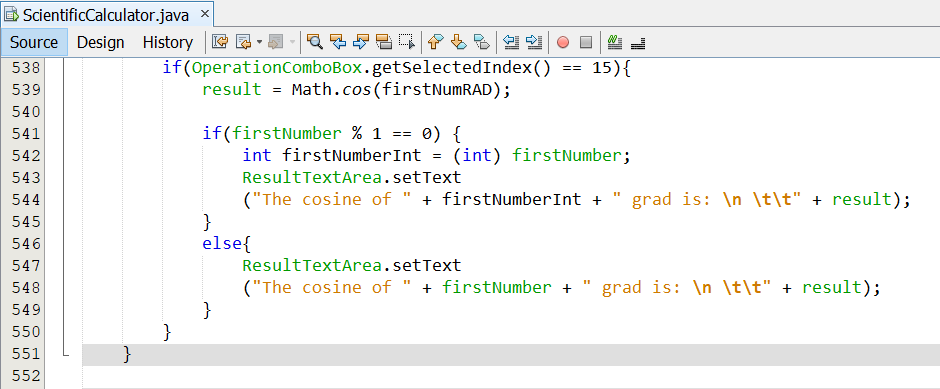Screen dimensions: 940x389
Task: Jump to Last Edit location icon
Action: tap(220, 42)
